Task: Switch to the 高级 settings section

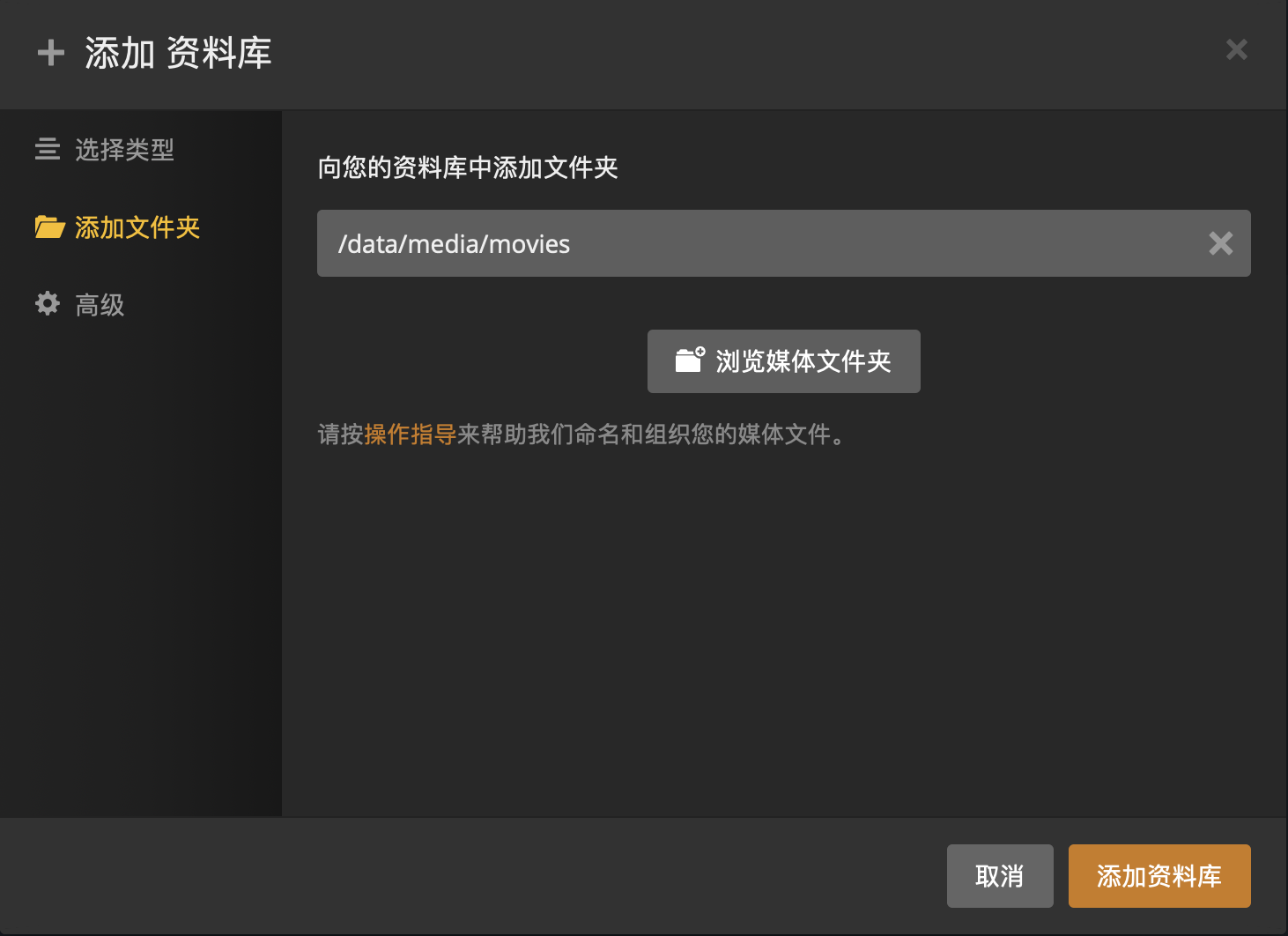Action: pos(100,303)
